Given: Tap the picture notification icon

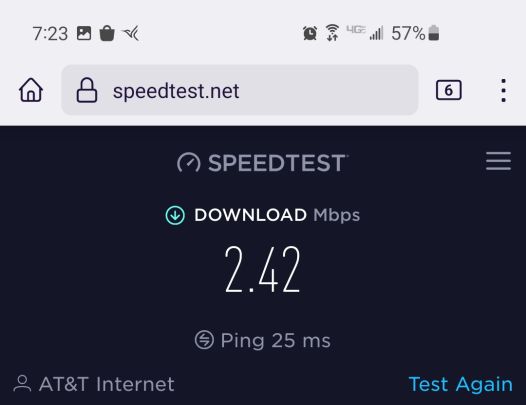Looking at the screenshot, I should 84,33.
